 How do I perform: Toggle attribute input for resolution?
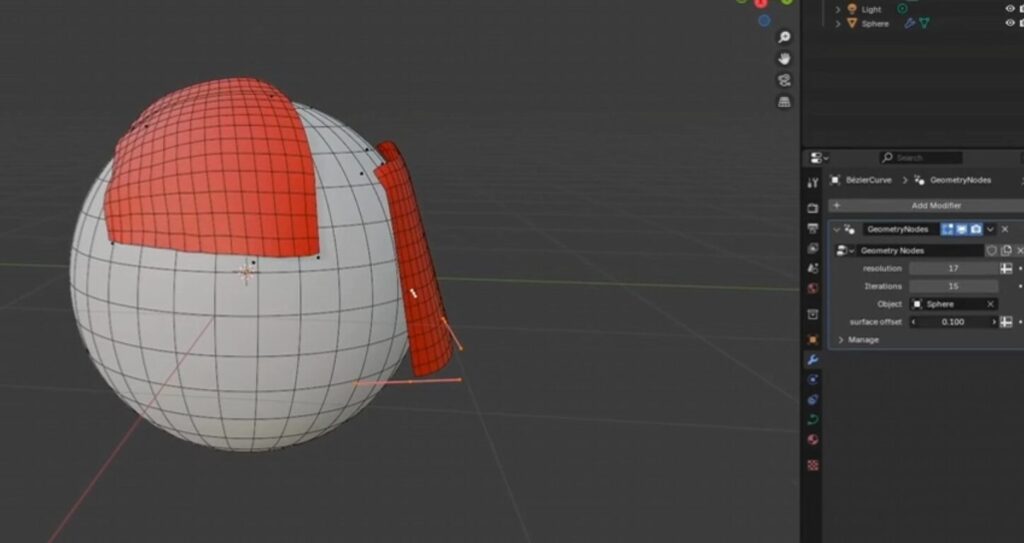[1006, 269]
